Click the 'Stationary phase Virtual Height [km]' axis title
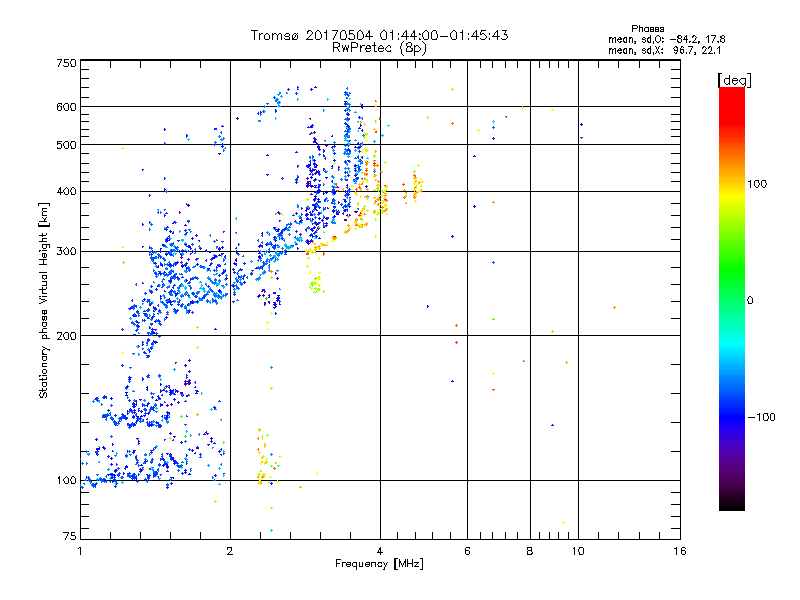 [x=44, y=300]
